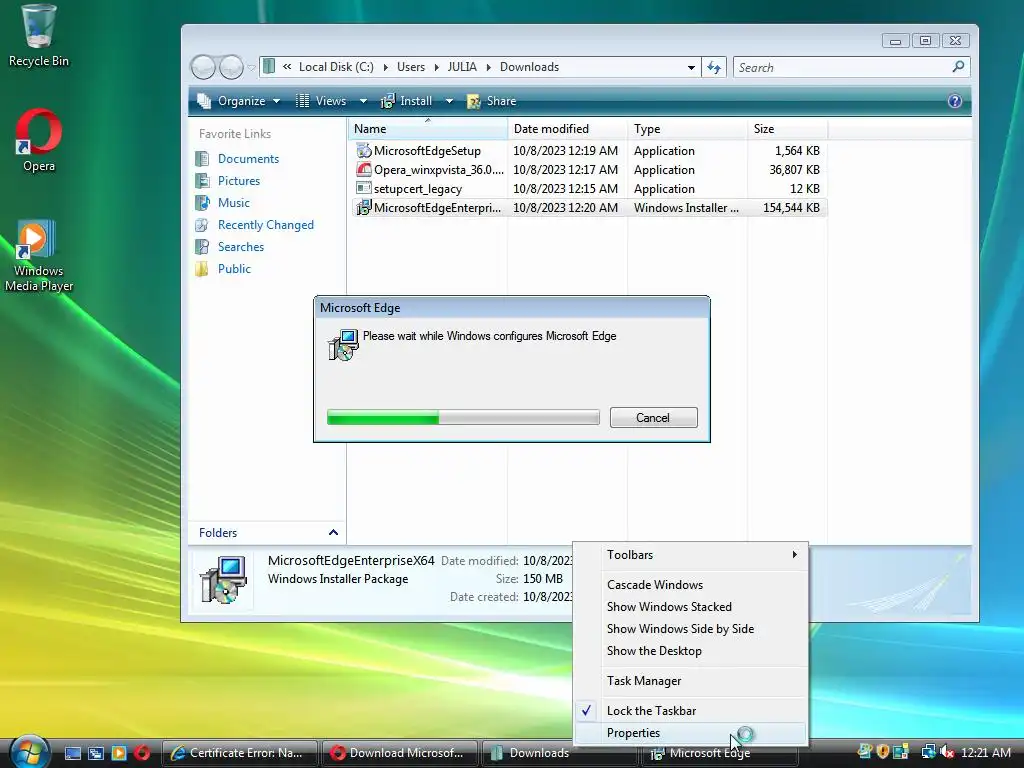The height and width of the screenshot is (768, 1024).
Task: Expand the Folders pane chevron
Action: click(333, 533)
